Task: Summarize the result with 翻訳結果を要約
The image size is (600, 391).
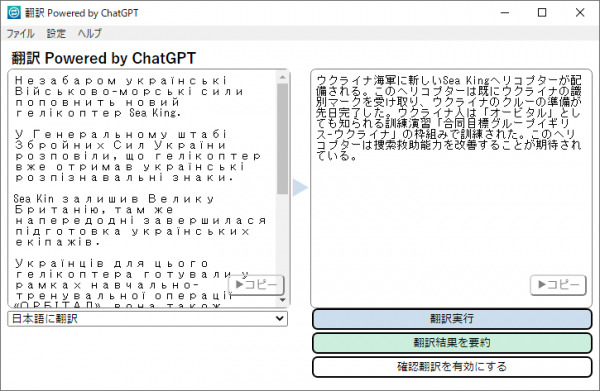Action: pyautogui.click(x=452, y=343)
